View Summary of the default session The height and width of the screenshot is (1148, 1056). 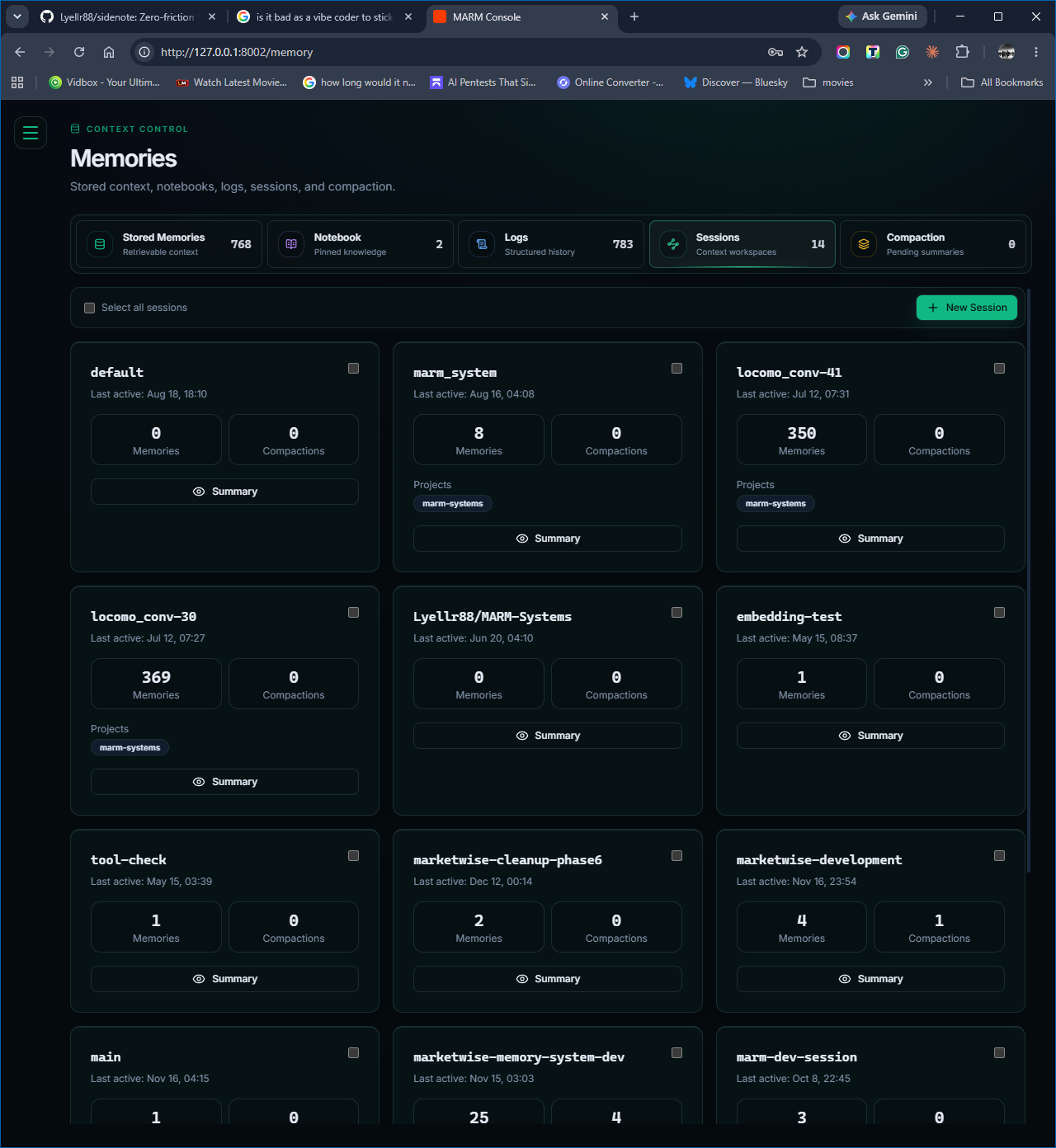coord(224,492)
